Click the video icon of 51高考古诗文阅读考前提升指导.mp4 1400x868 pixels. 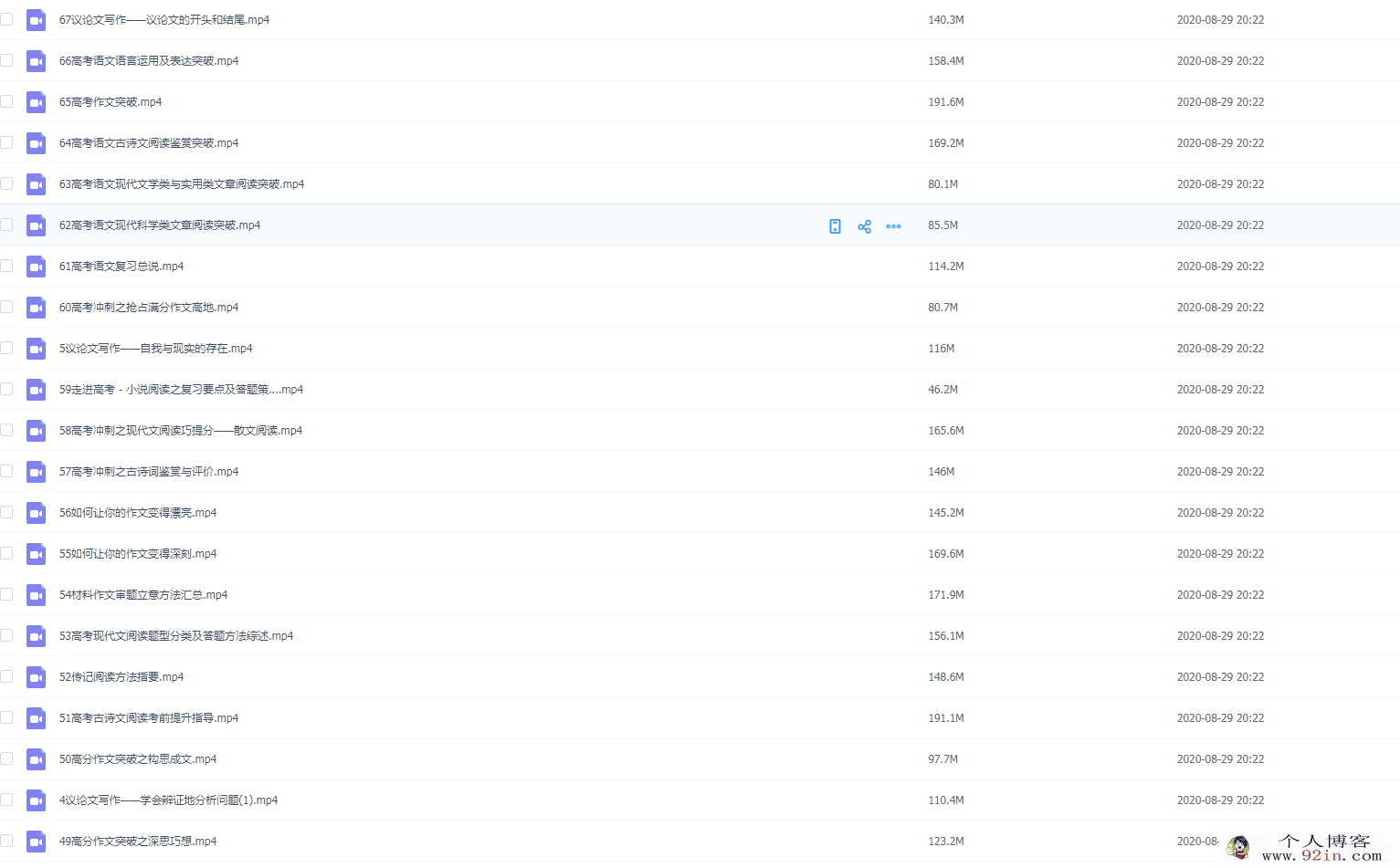pos(36,718)
